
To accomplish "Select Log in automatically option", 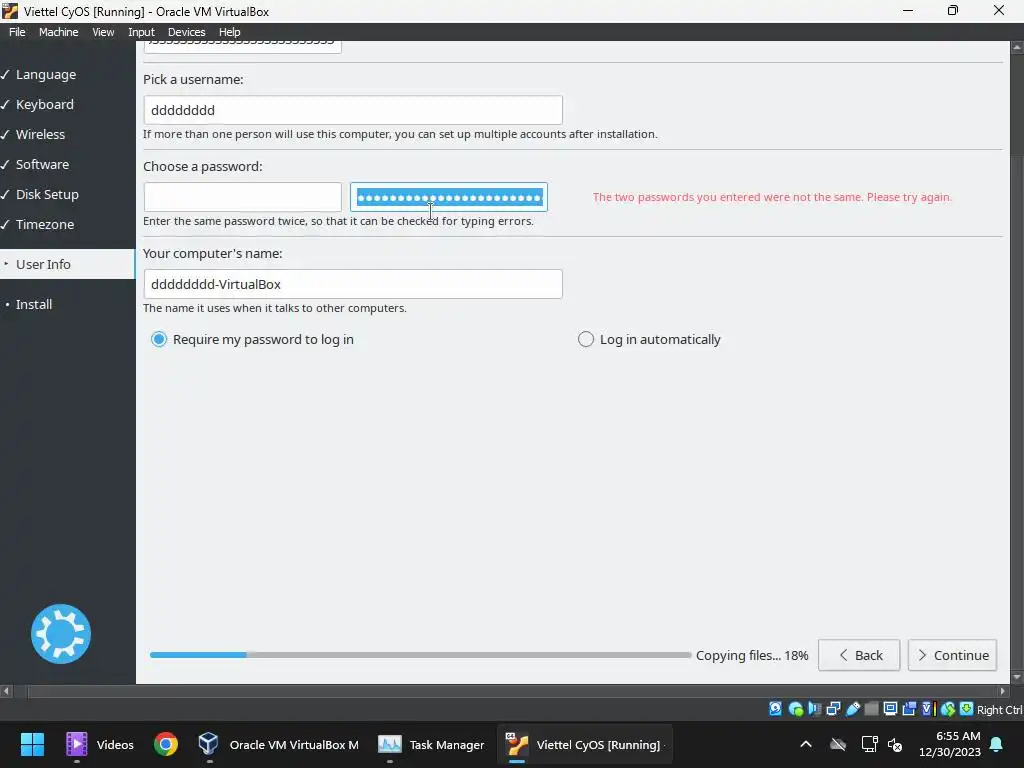I will click(649, 340).
